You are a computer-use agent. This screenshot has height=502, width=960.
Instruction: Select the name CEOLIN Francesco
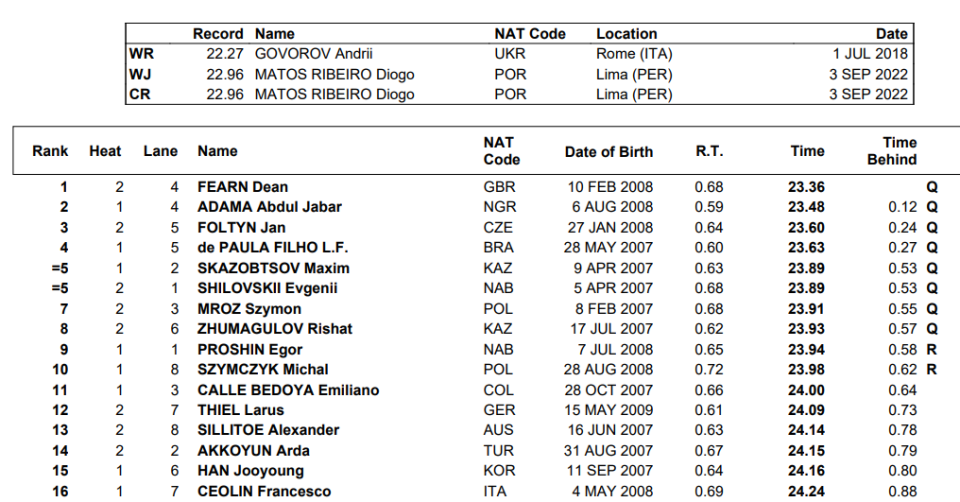point(264,491)
